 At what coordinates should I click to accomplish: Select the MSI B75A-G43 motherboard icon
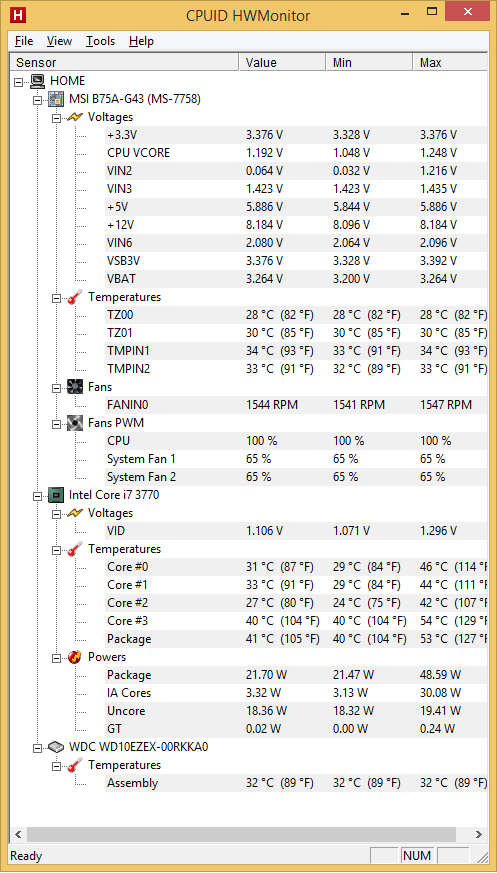pos(56,99)
